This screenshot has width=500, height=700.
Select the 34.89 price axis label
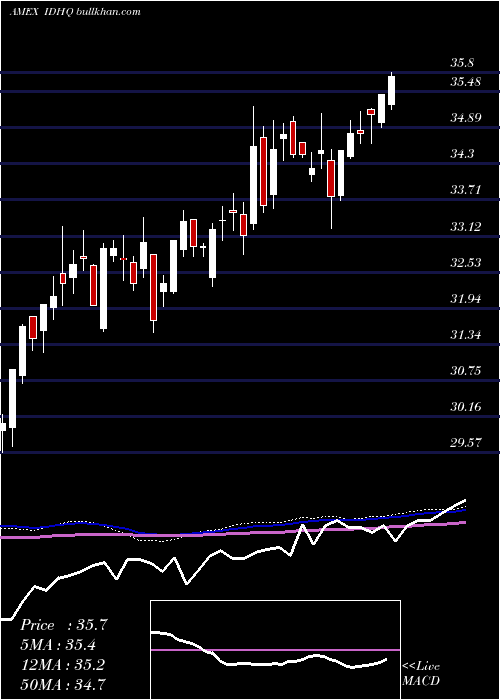pyautogui.click(x=465, y=118)
